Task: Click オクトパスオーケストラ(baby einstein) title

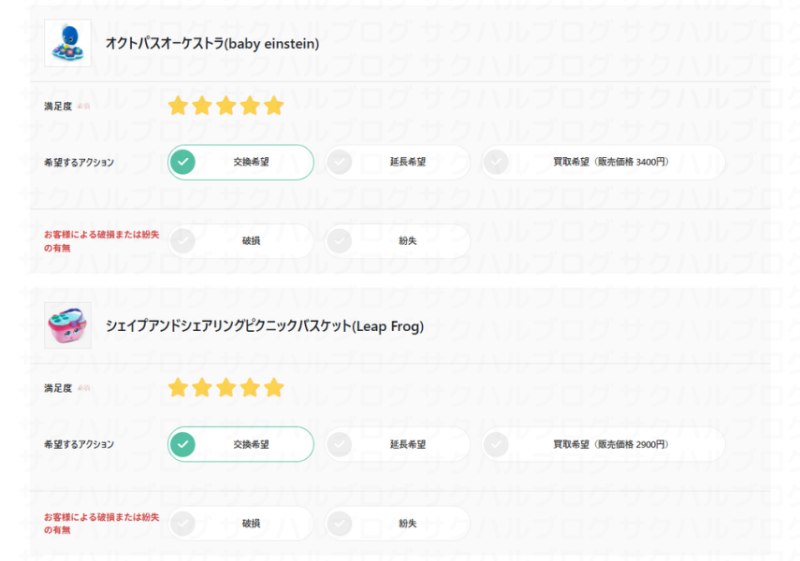Action: pyautogui.click(x=212, y=44)
